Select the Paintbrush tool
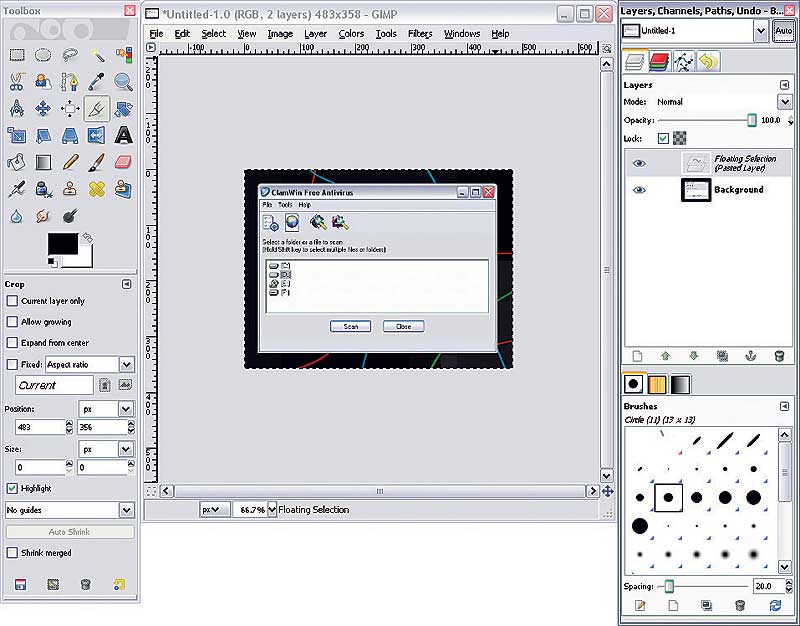The width and height of the screenshot is (800, 626). [x=96, y=162]
